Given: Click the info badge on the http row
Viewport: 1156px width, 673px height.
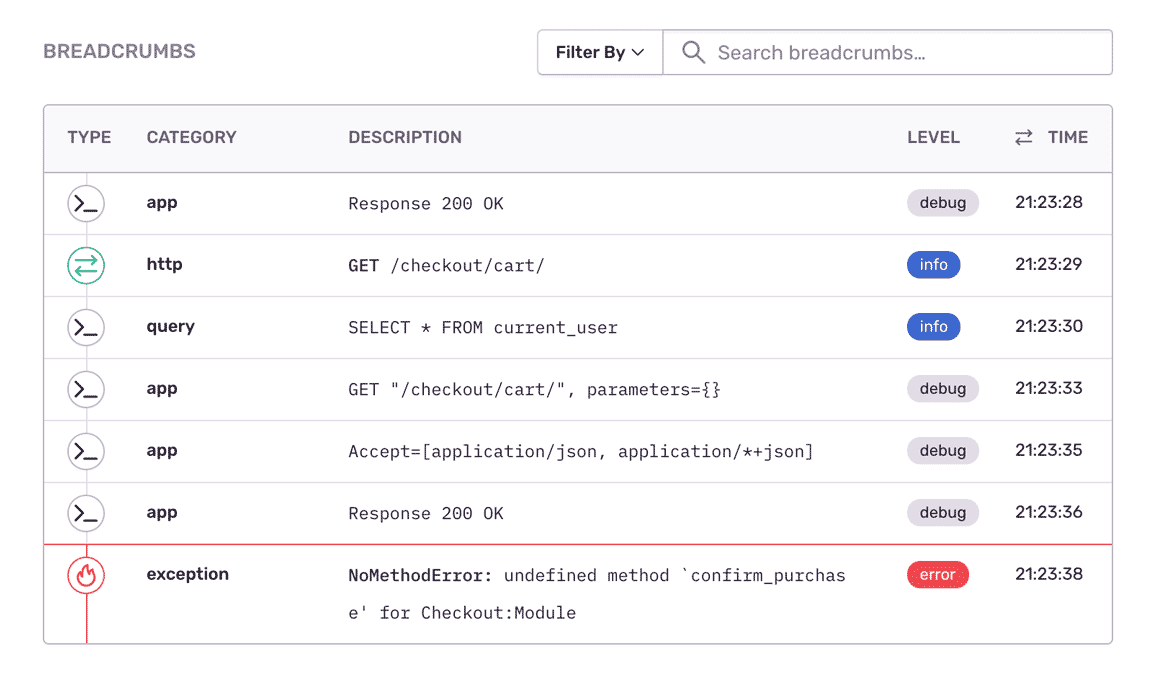Looking at the screenshot, I should coord(933,265).
